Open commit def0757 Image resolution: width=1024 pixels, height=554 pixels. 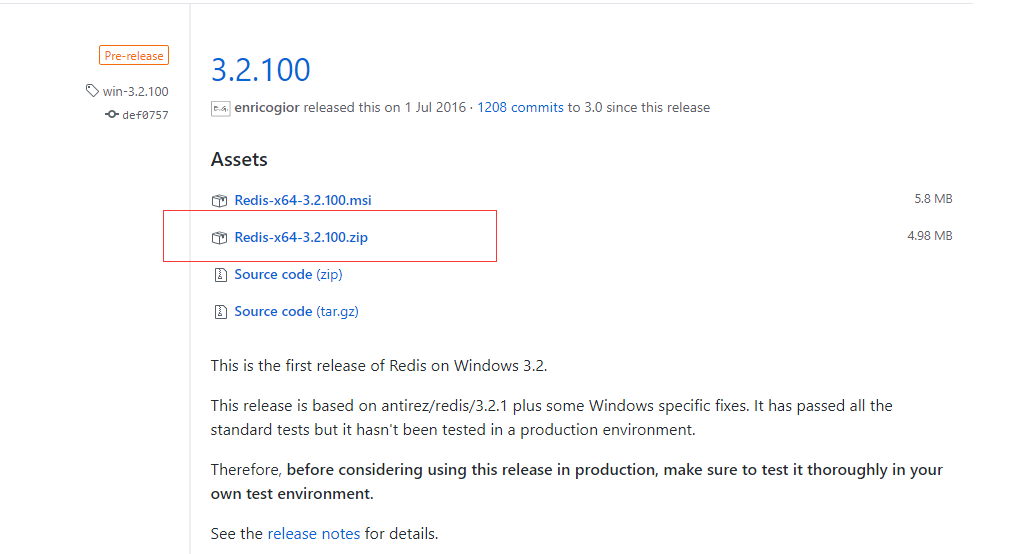click(145, 115)
